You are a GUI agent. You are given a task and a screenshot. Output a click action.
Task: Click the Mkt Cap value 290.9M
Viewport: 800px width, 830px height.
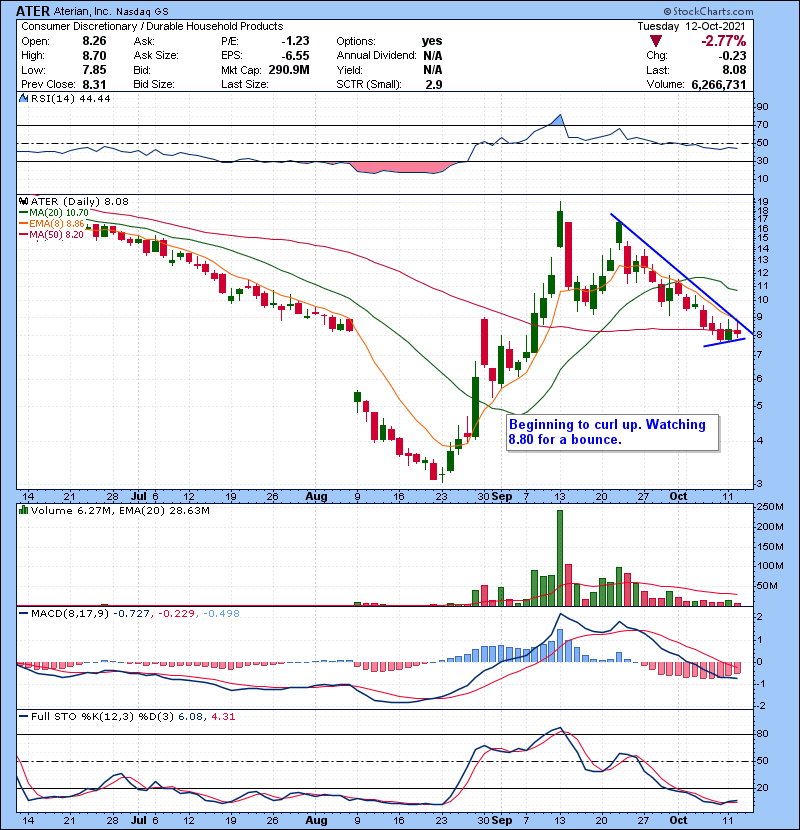[289, 70]
